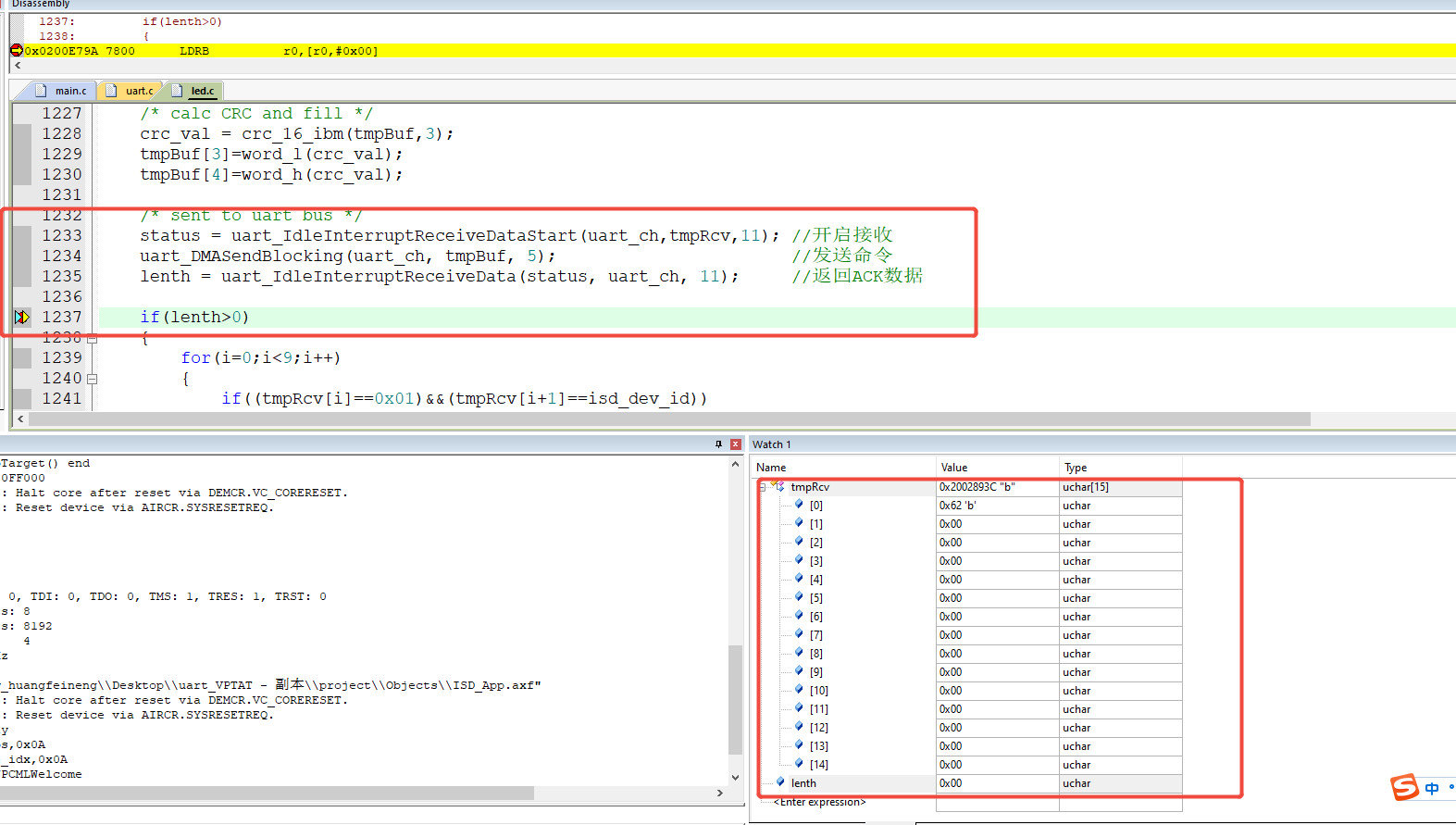Click line number 1233 in the editor gutter

click(62, 235)
